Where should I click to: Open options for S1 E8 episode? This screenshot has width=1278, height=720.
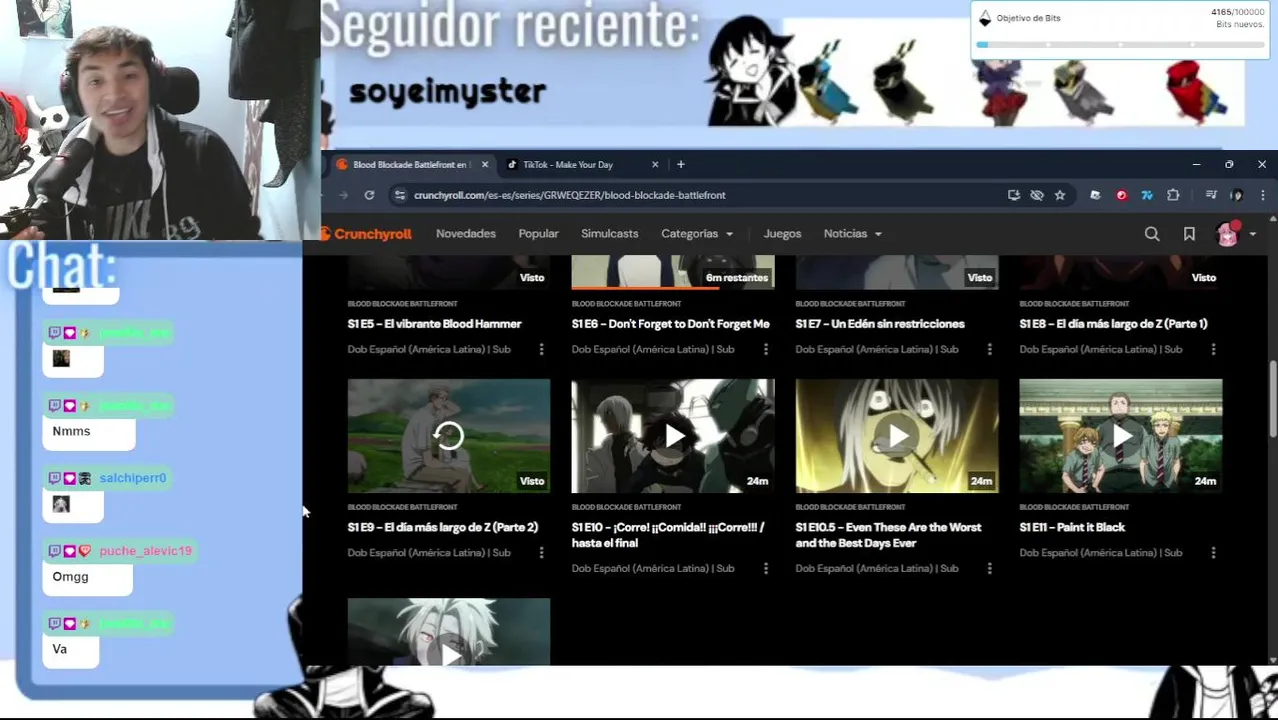click(x=1213, y=349)
